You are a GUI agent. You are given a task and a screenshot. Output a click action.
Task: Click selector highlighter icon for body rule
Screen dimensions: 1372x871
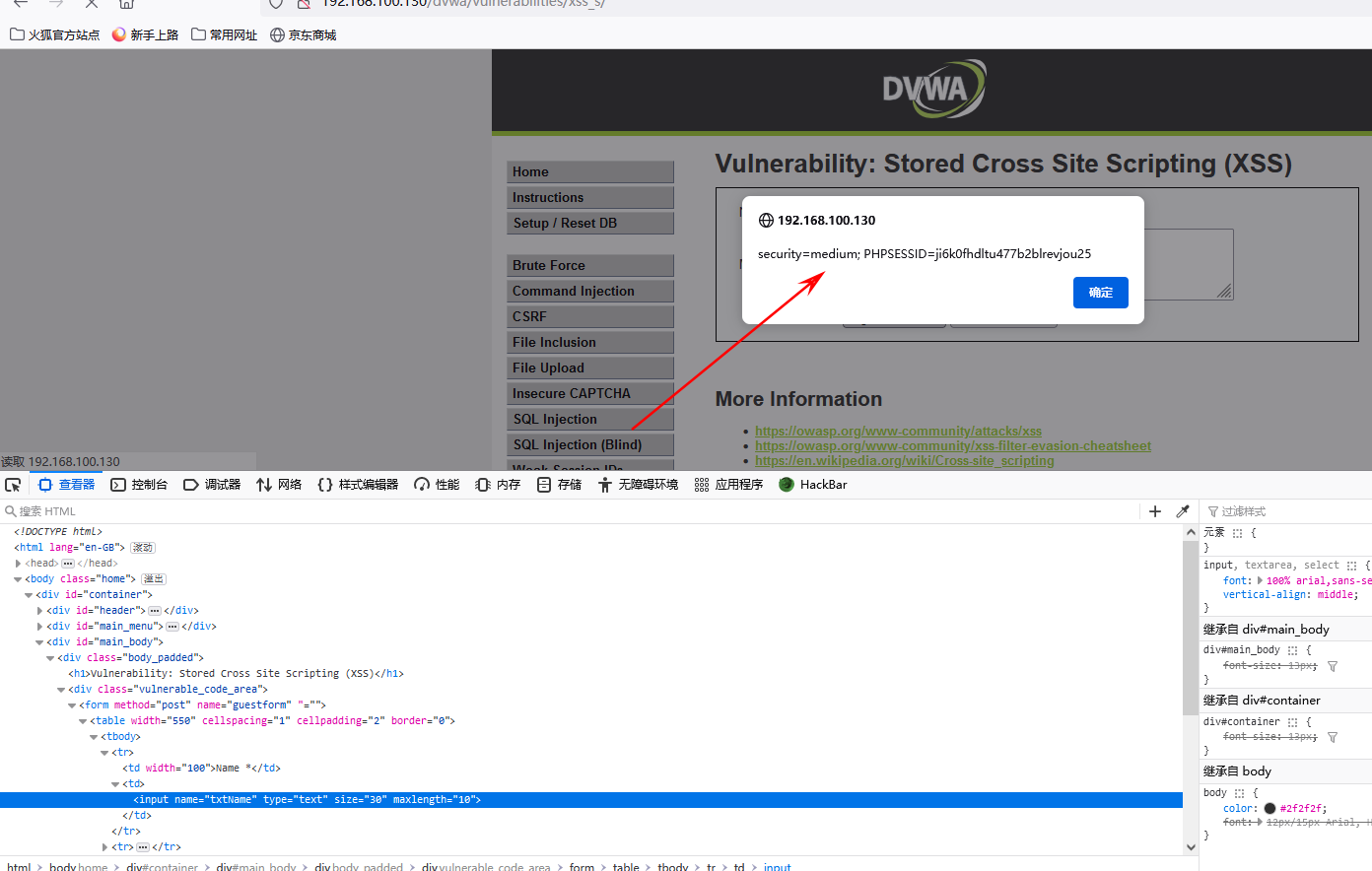1240,793
